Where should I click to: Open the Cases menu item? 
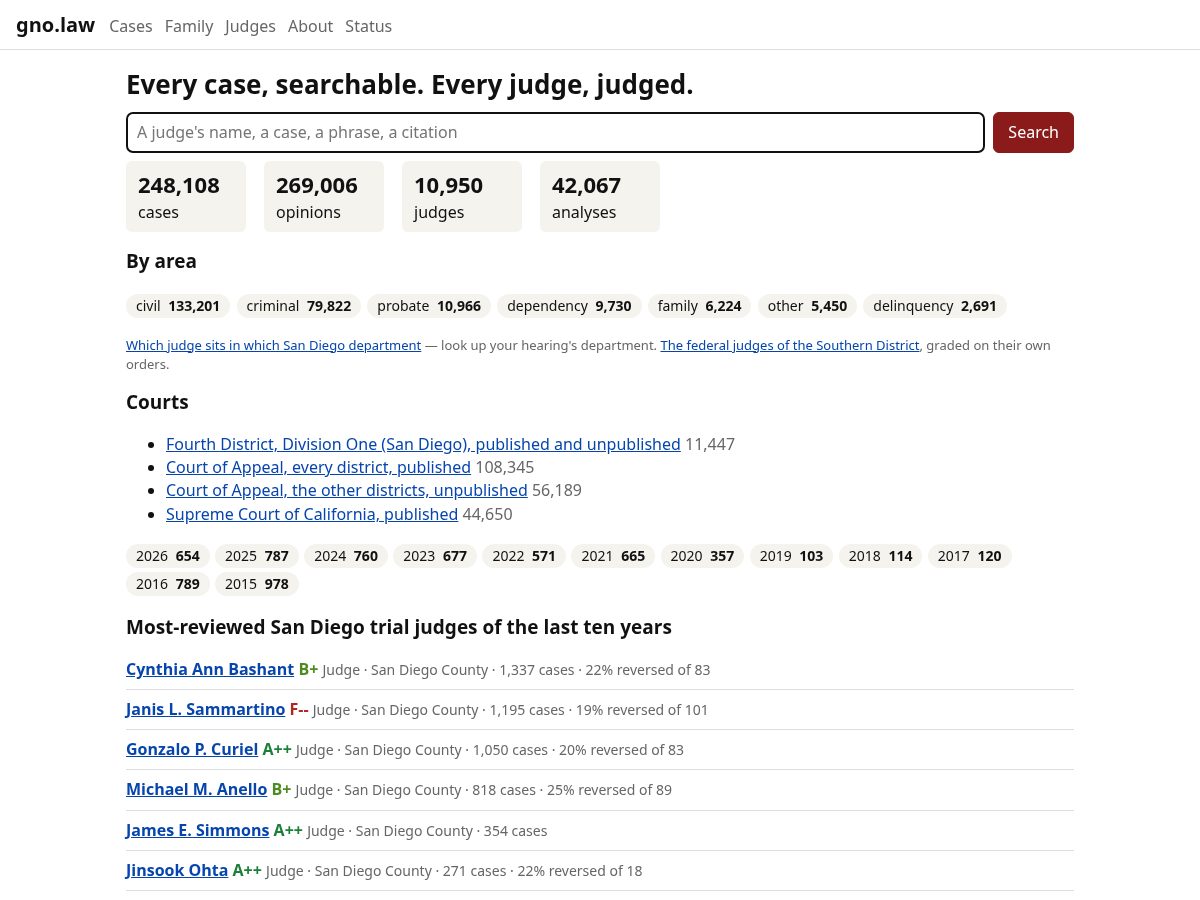[x=131, y=26]
